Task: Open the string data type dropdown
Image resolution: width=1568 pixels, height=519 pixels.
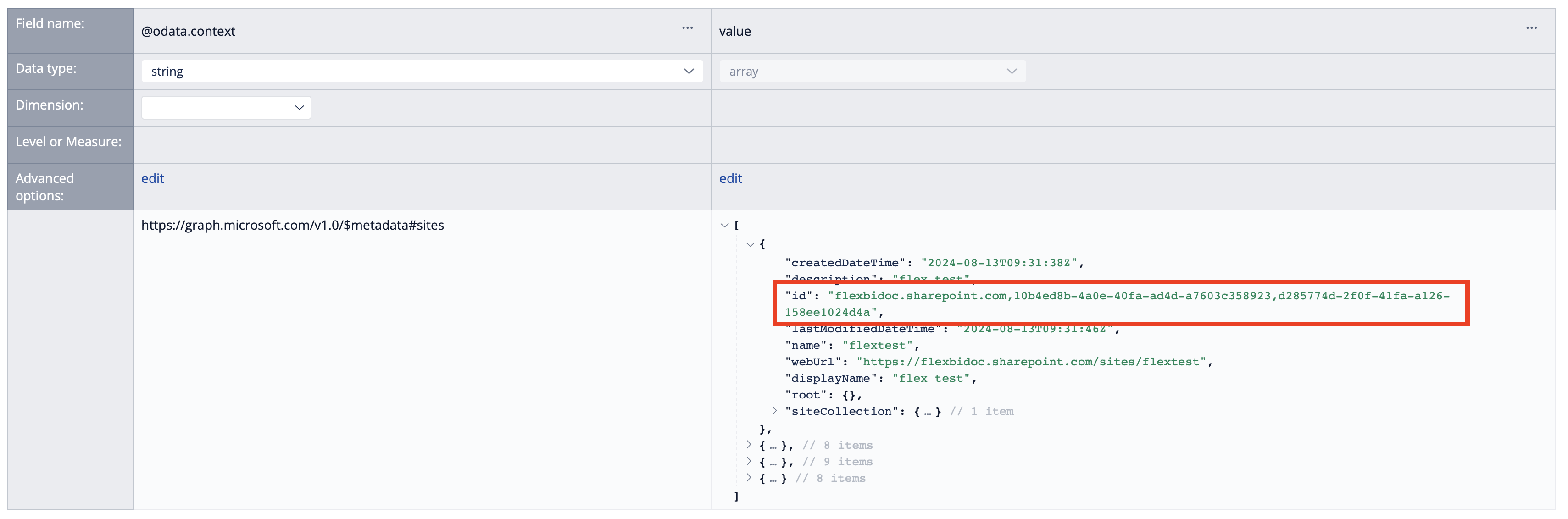Action: point(422,71)
